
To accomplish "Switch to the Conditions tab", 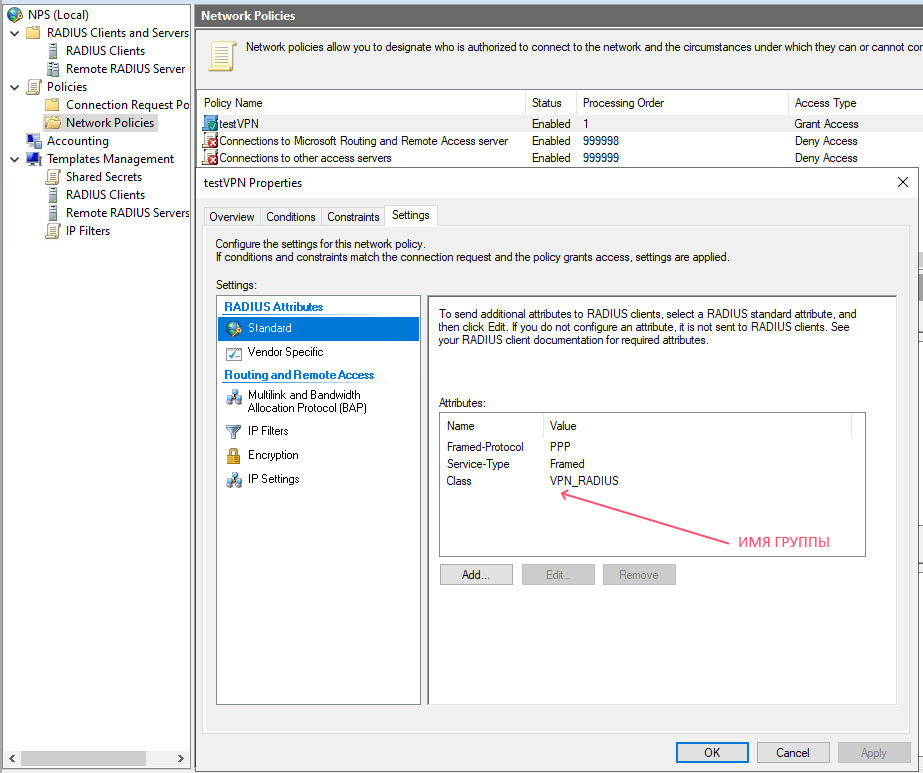I will click(x=291, y=217).
